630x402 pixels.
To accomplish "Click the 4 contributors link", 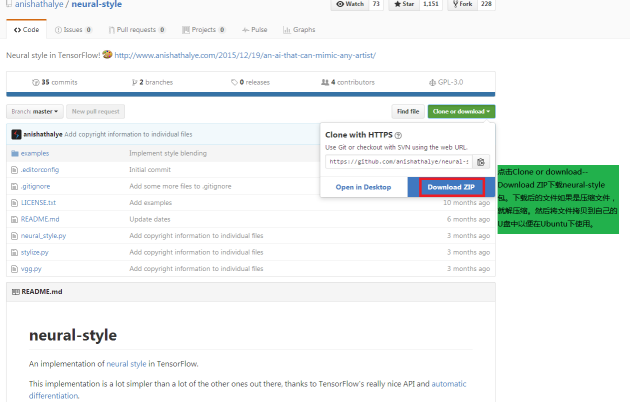I will pos(348,82).
